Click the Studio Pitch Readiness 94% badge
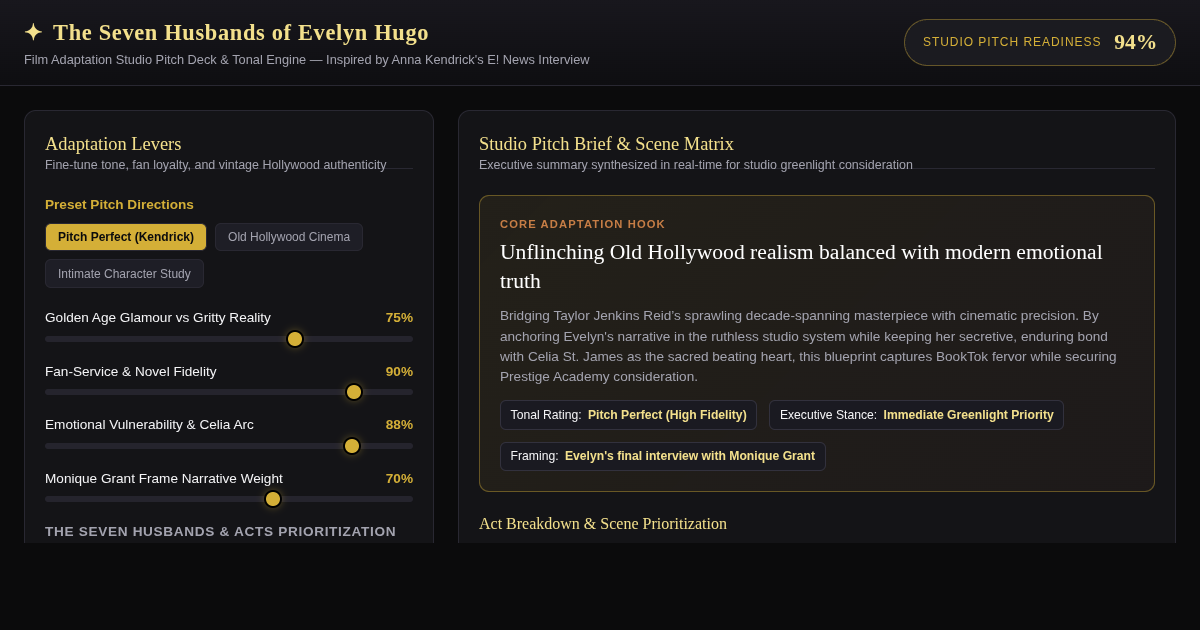The image size is (1200, 630). point(1040,42)
